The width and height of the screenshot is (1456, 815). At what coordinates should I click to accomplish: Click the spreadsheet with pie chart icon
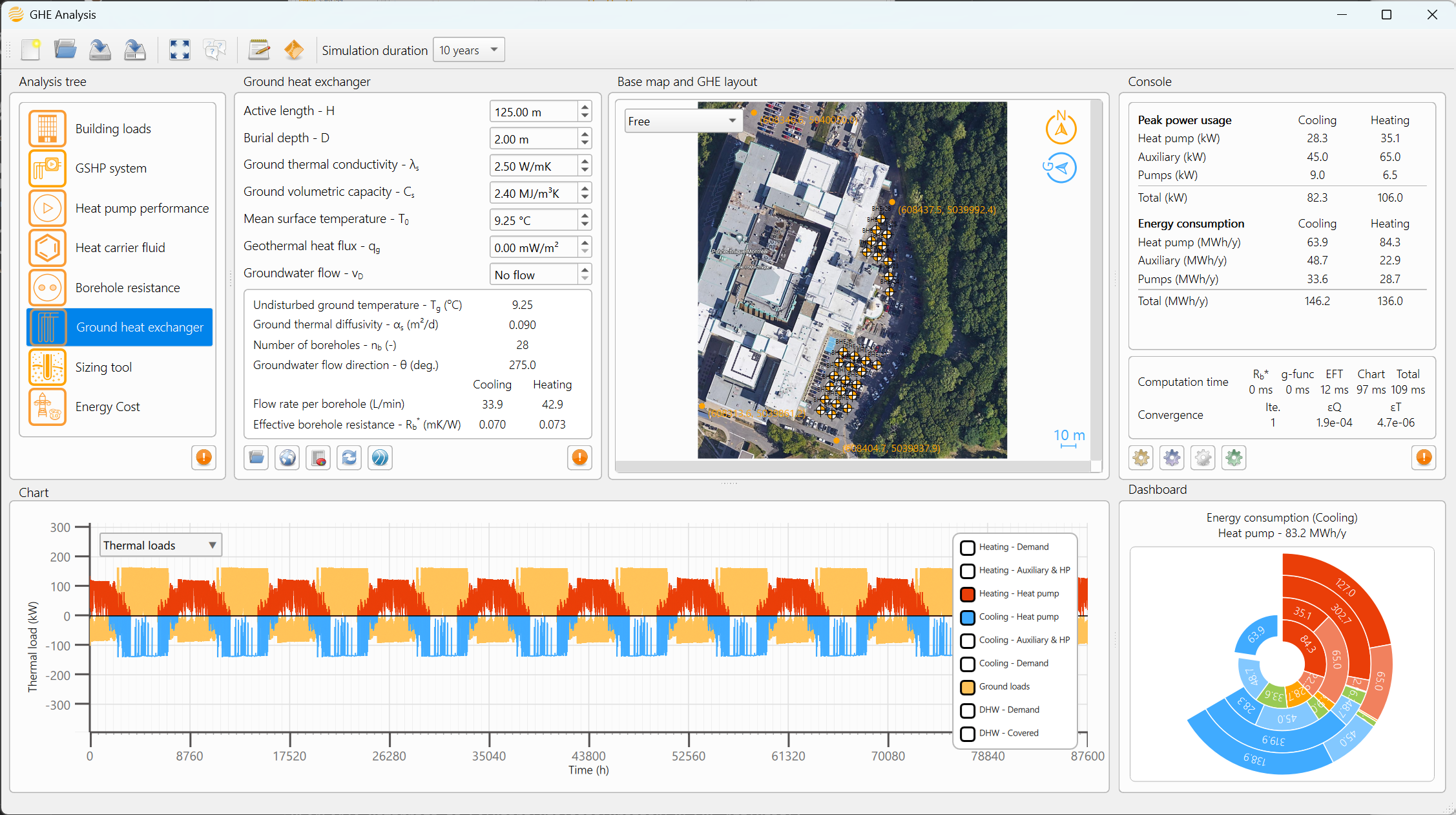pyautogui.click(x=318, y=458)
